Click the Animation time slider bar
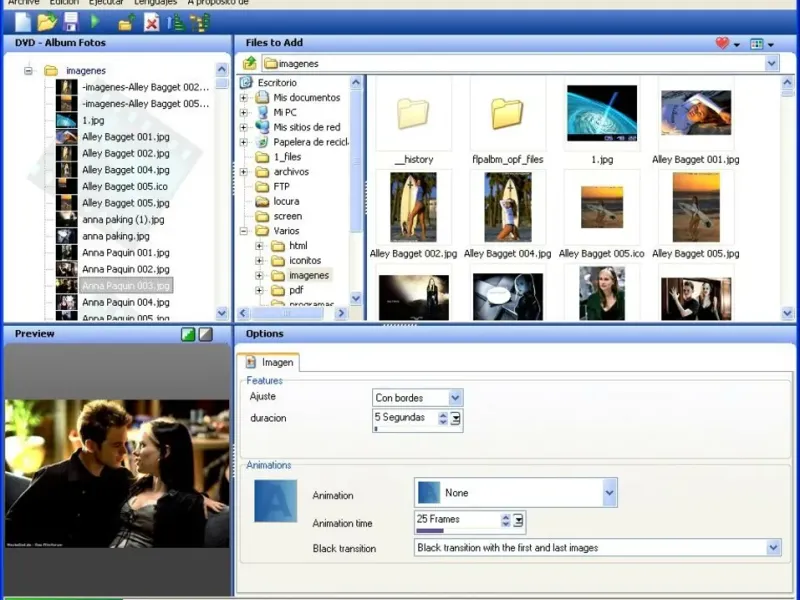Screen dimensions: 800x600 (430, 531)
